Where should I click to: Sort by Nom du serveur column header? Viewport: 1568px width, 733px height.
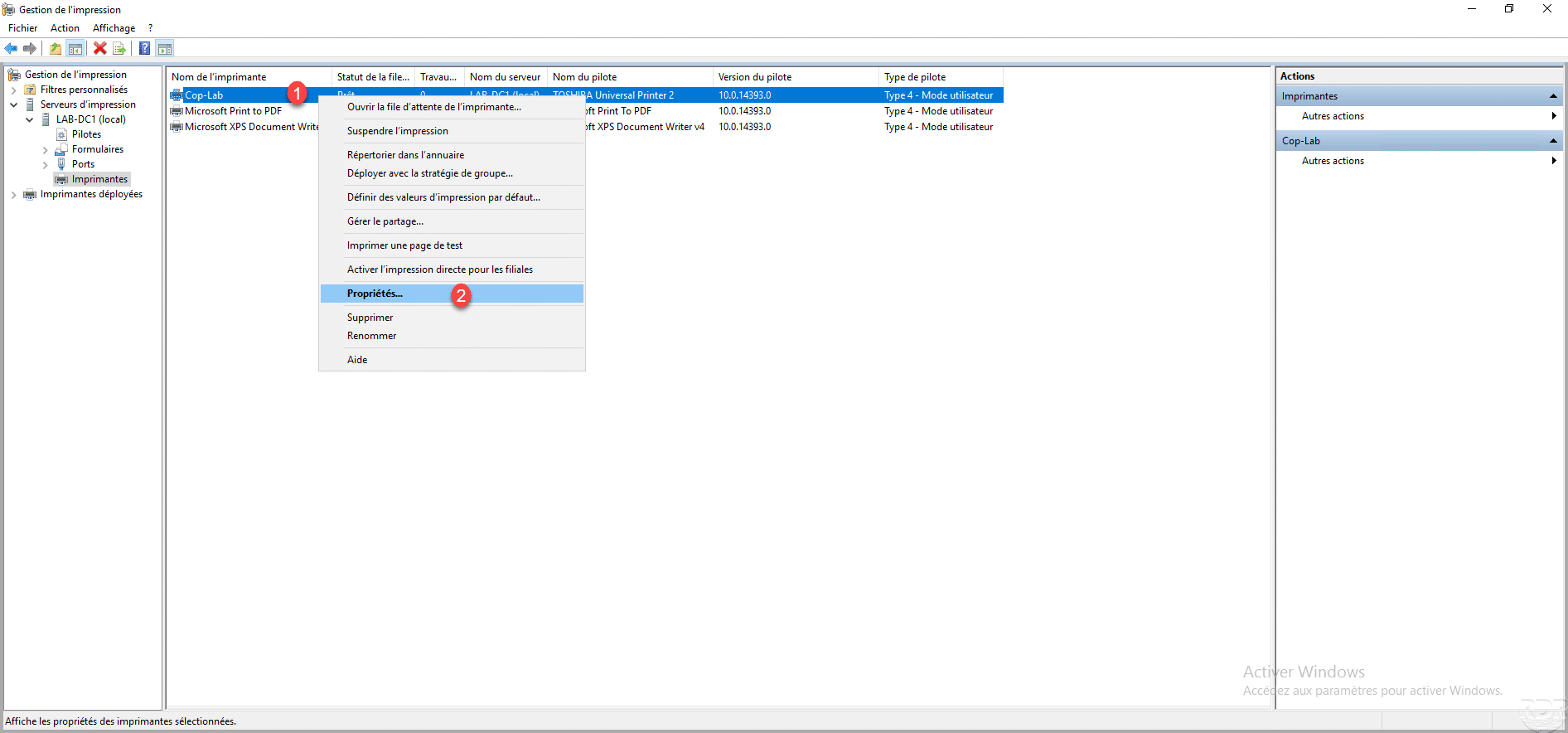point(506,77)
